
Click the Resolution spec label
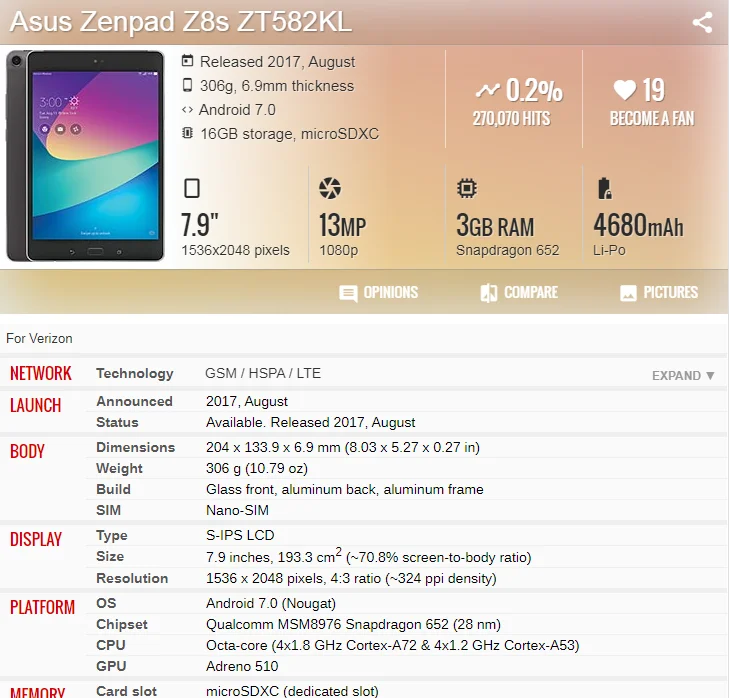click(132, 578)
